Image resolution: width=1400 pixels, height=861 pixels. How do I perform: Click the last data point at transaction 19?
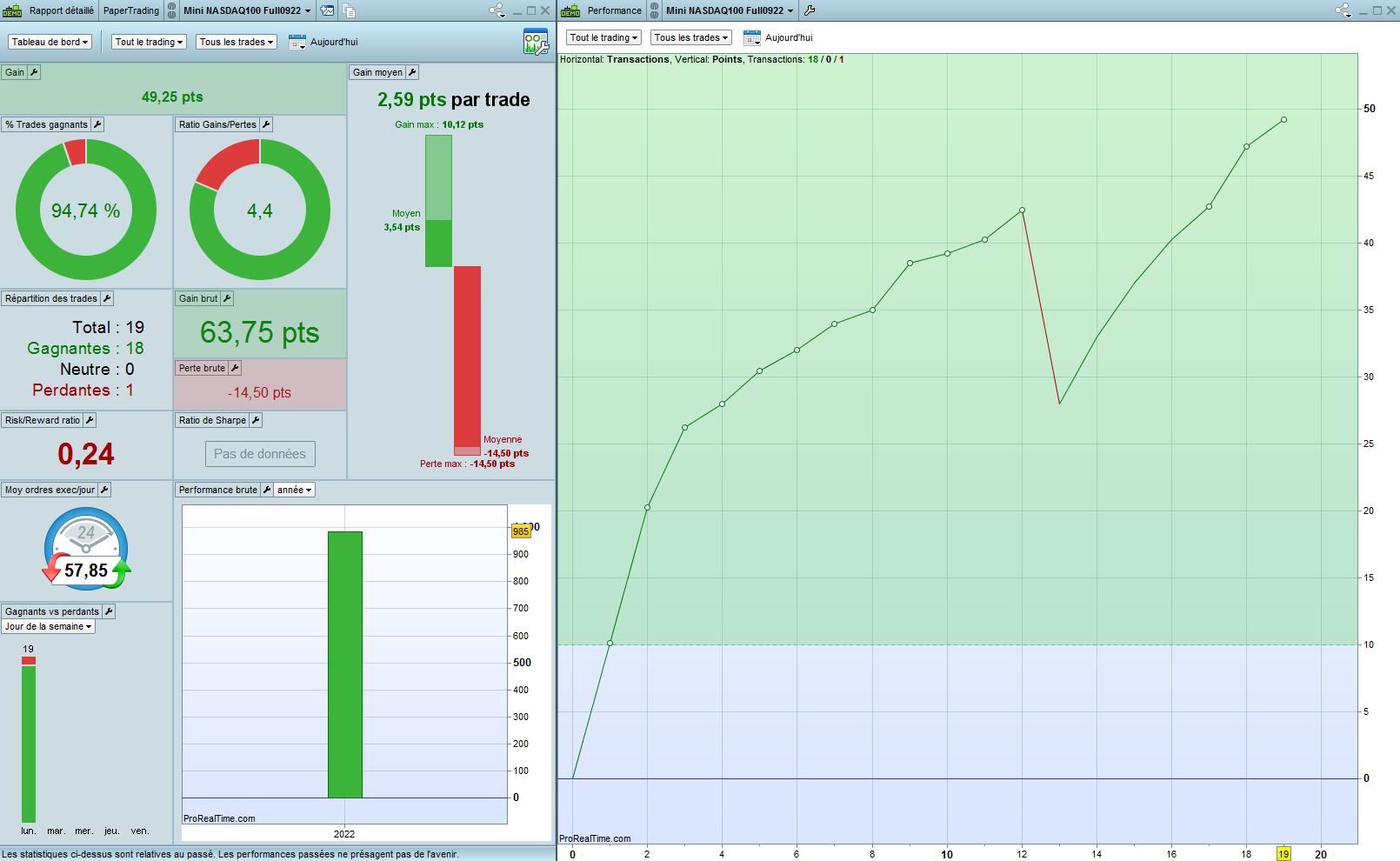(1283, 120)
